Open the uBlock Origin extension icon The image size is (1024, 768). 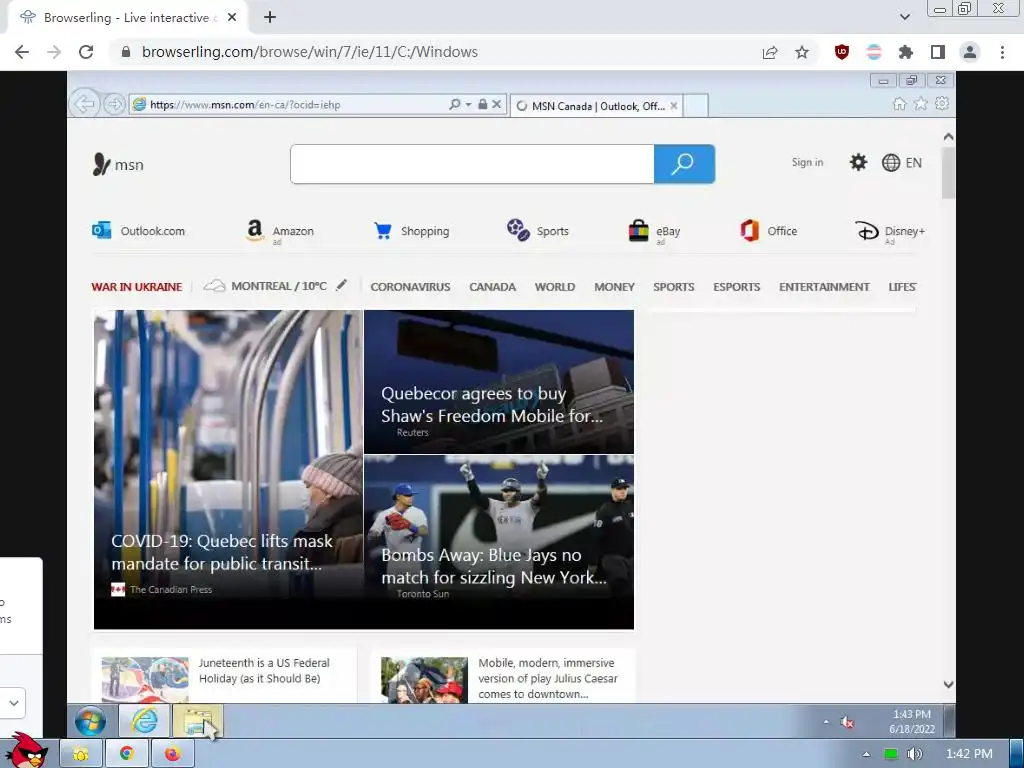(x=842, y=52)
